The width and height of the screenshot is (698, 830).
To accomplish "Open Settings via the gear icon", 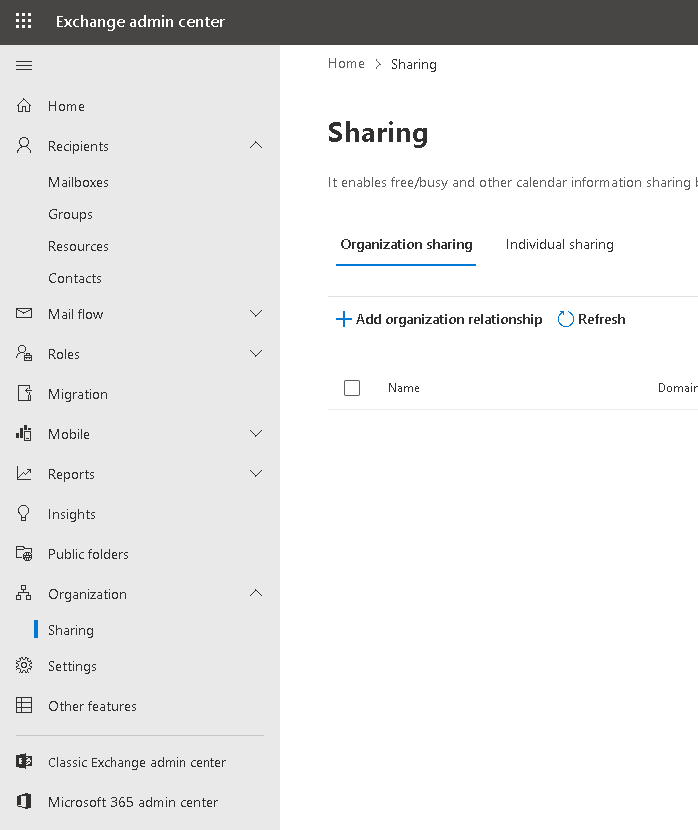I will [x=23, y=665].
